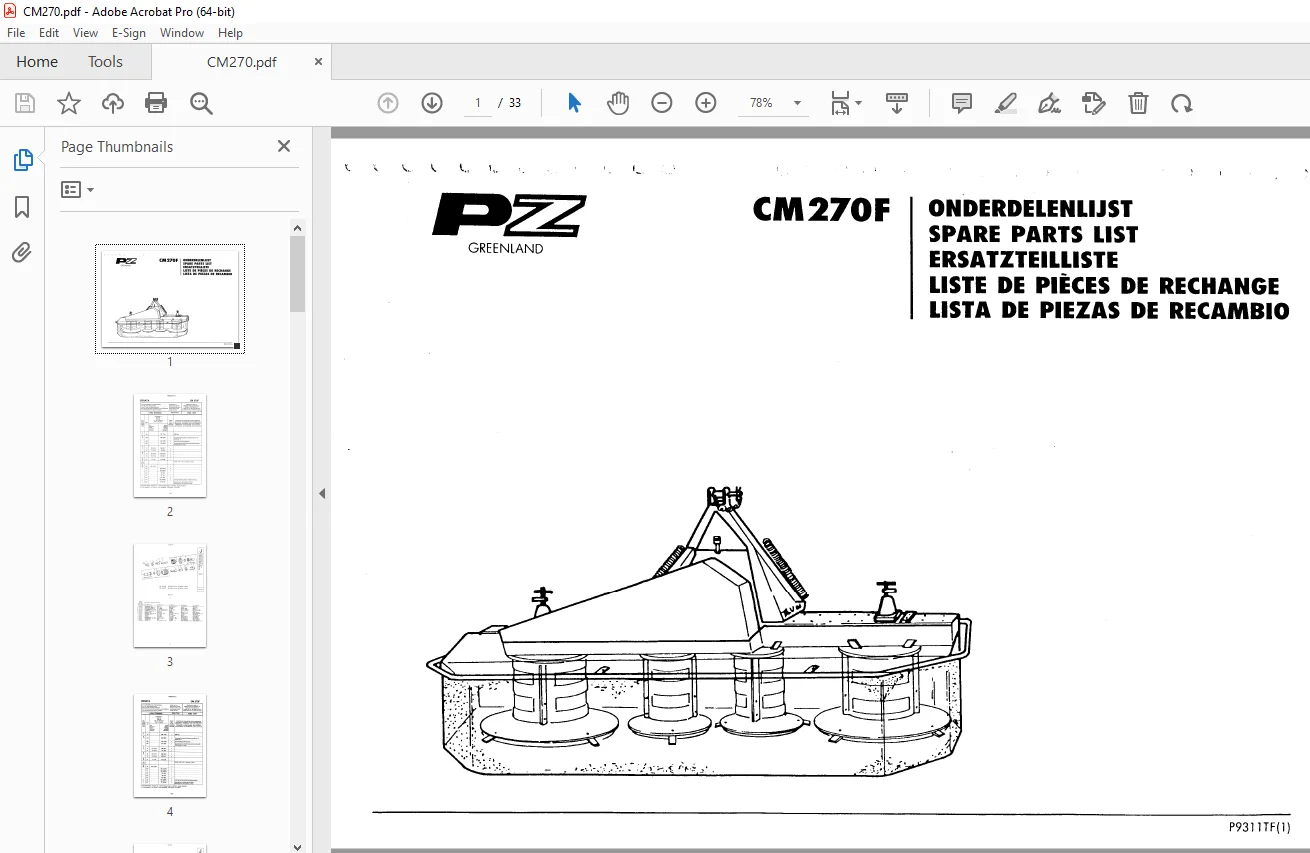Click the SPARE PARTS LIST line
The image size is (1310, 853).
coord(1033,235)
